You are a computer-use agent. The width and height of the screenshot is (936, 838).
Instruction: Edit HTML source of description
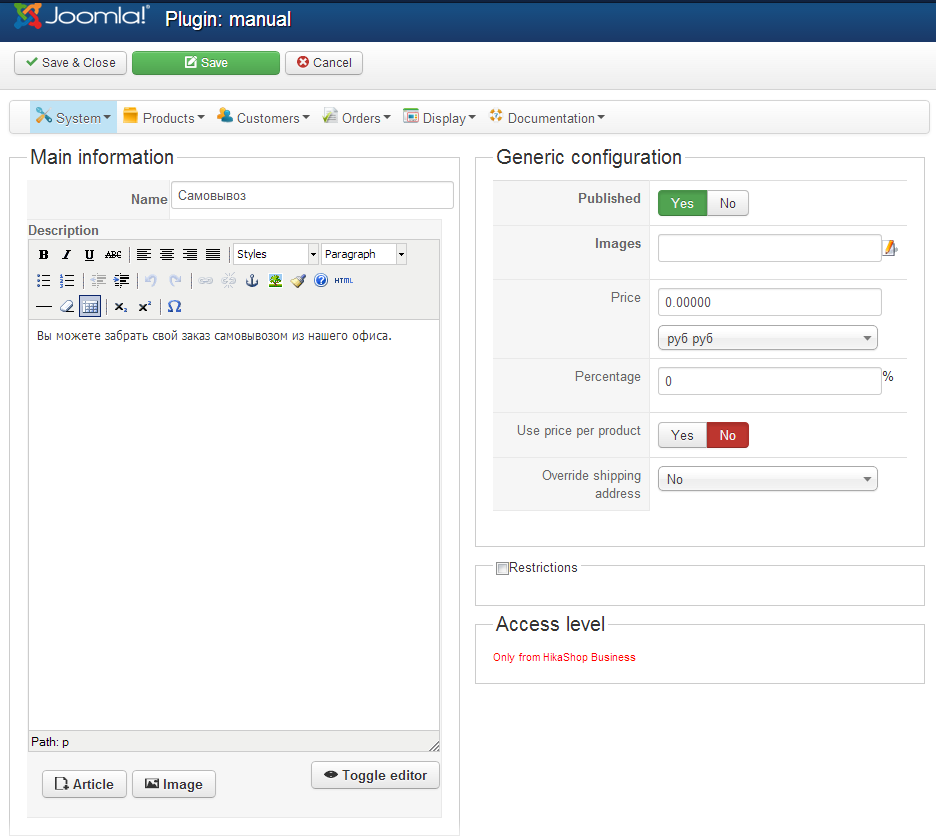click(x=344, y=281)
